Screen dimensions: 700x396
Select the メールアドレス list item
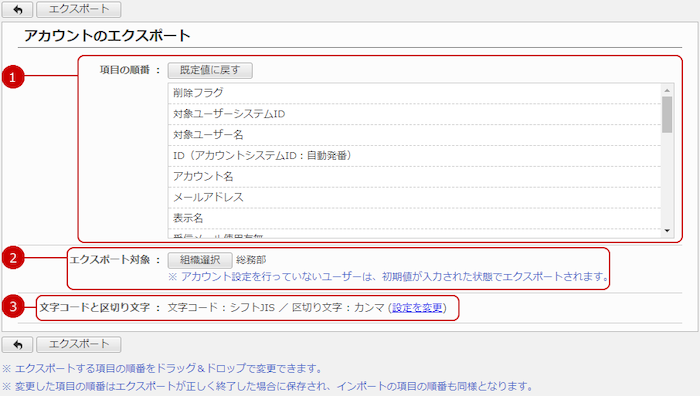coord(414,197)
